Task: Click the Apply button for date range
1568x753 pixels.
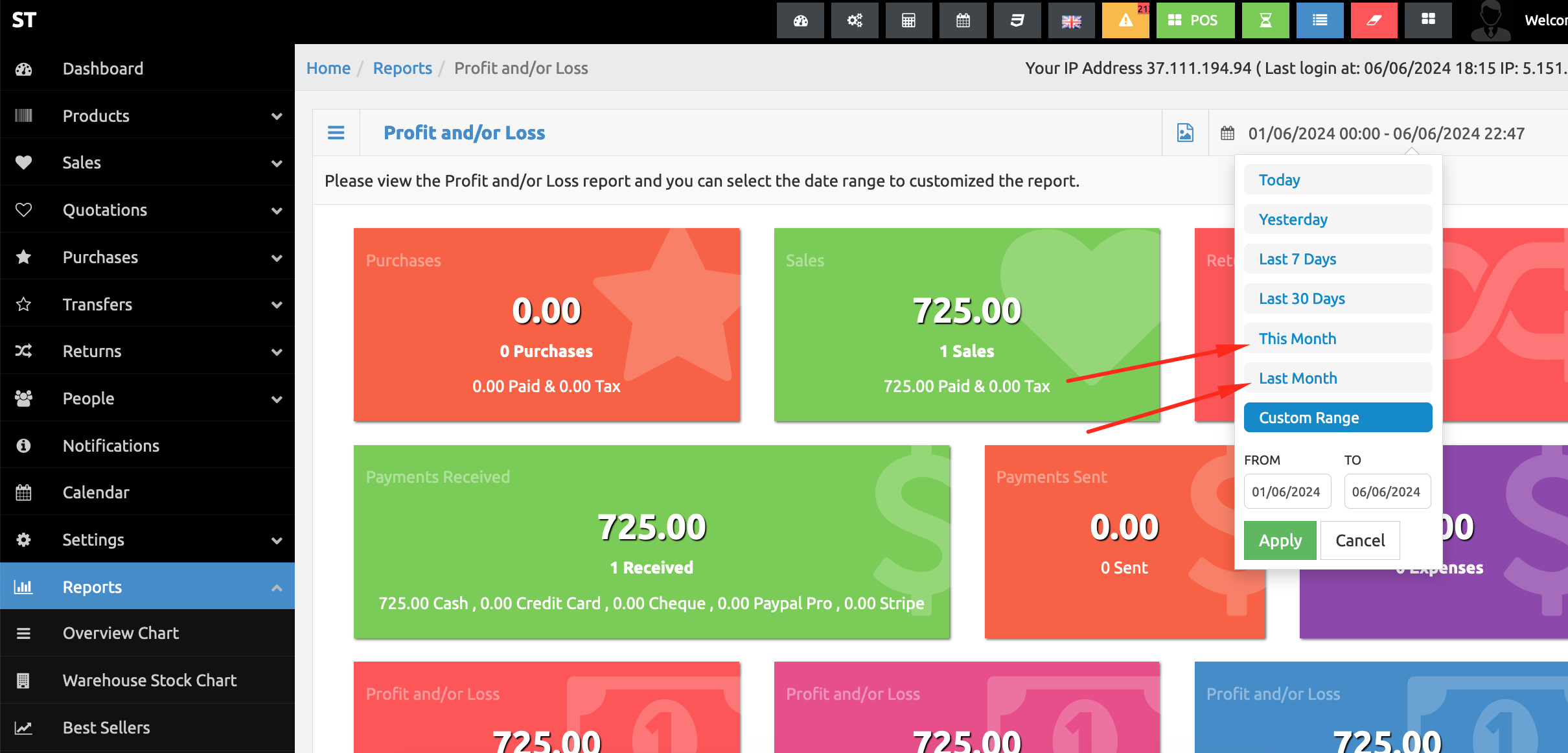Action: click(1281, 540)
